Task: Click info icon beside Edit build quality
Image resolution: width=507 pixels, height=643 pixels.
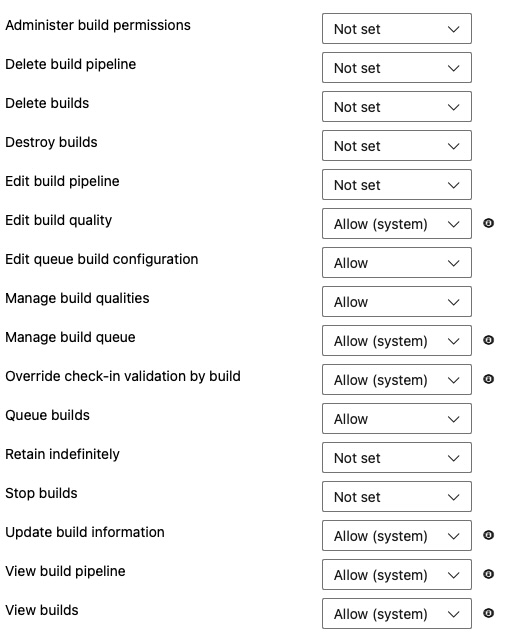Action: [x=488, y=223]
